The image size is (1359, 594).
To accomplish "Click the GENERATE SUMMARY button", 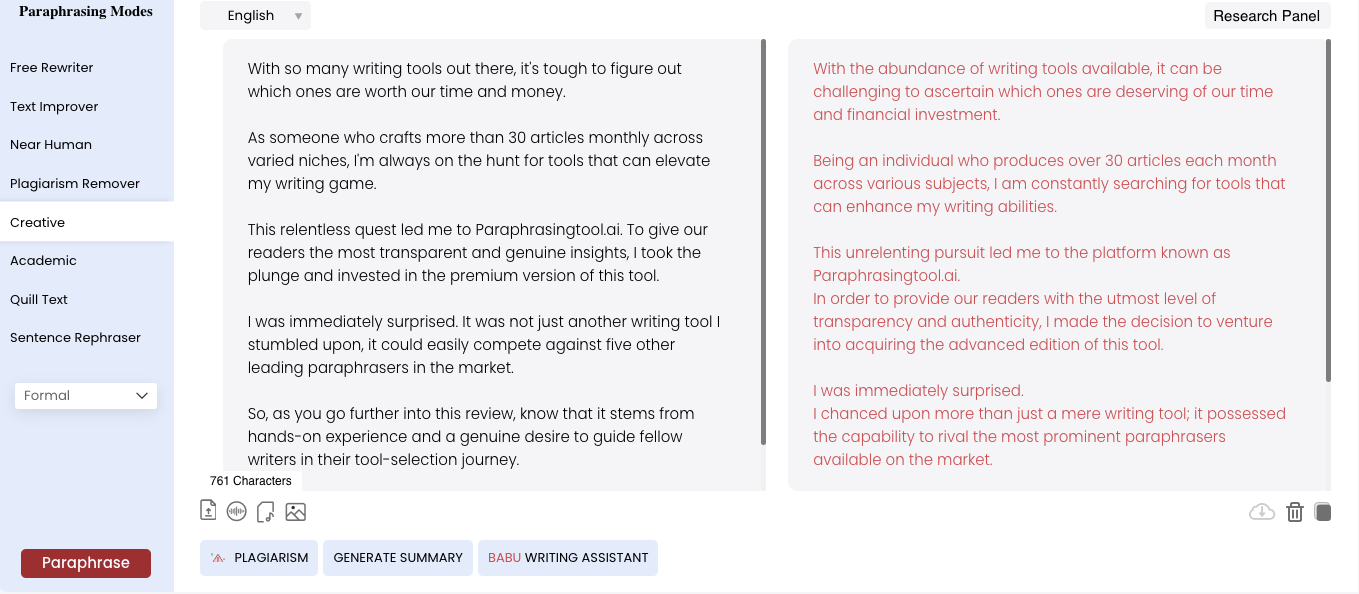I will (398, 558).
